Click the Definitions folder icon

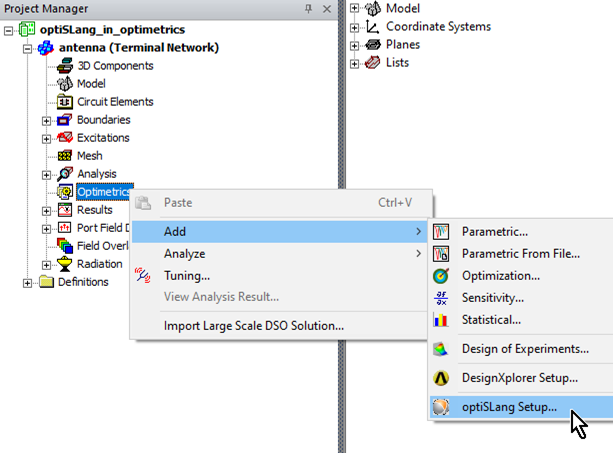pyautogui.click(x=47, y=282)
